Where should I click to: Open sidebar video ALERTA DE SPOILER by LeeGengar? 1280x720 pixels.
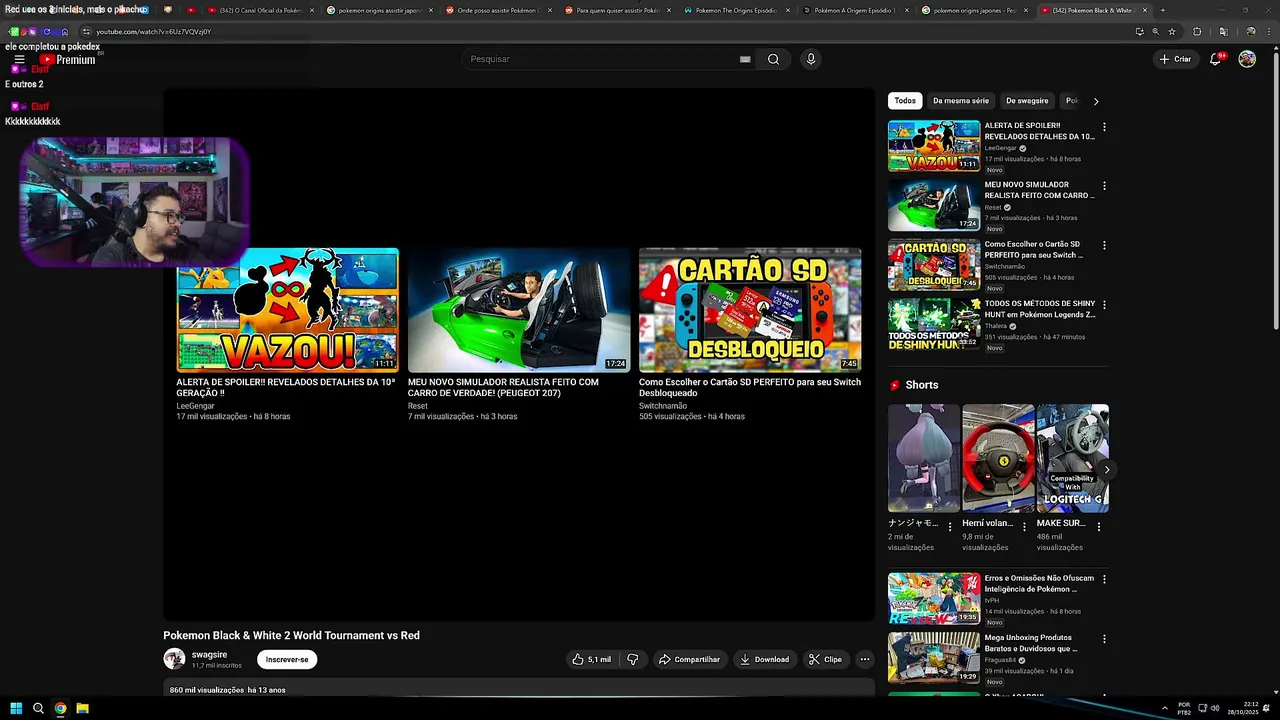tap(934, 146)
